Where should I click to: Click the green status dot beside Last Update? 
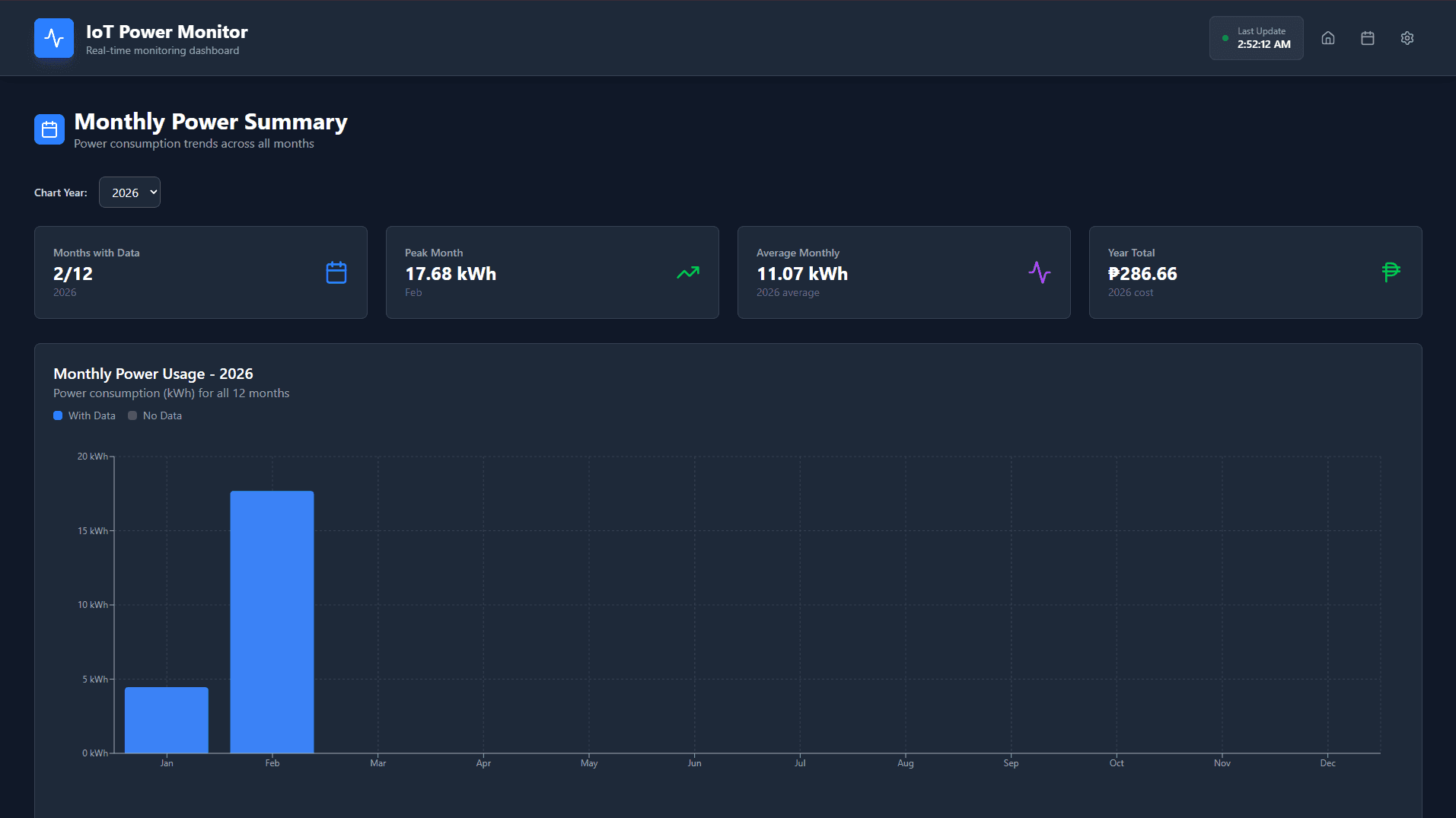coord(1225,38)
